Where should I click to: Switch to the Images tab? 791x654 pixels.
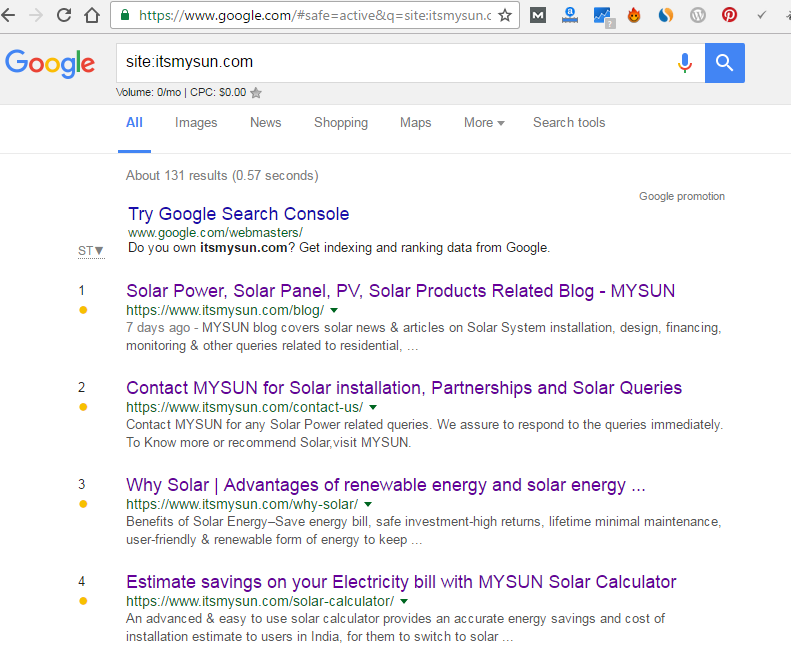tap(196, 123)
